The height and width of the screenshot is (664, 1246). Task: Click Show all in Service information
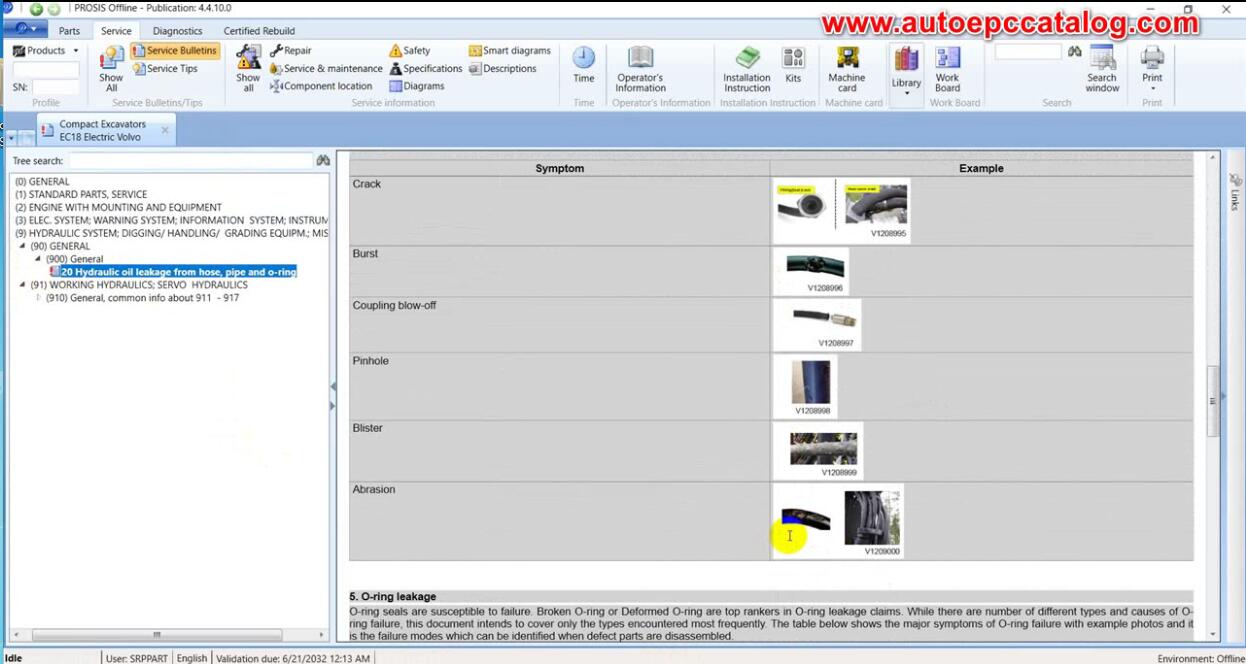pyautogui.click(x=248, y=69)
